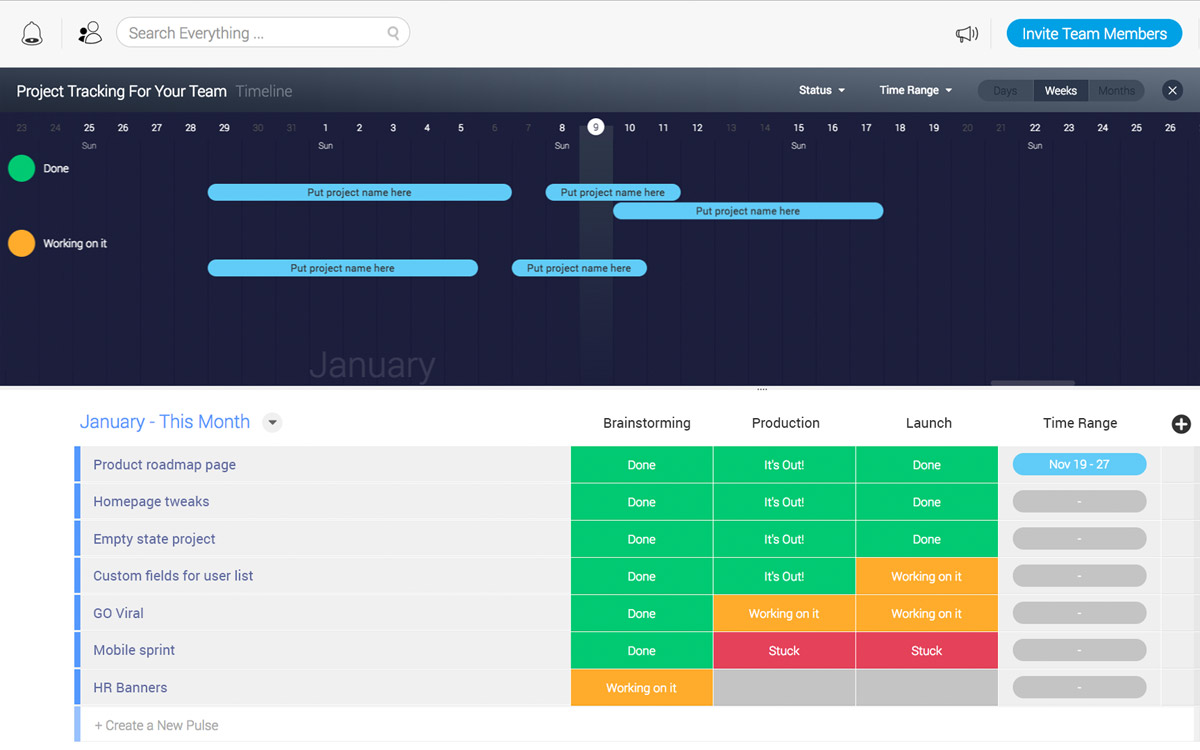Click the team members people icon
Screen dimensions: 1200x750
pos(90,34)
